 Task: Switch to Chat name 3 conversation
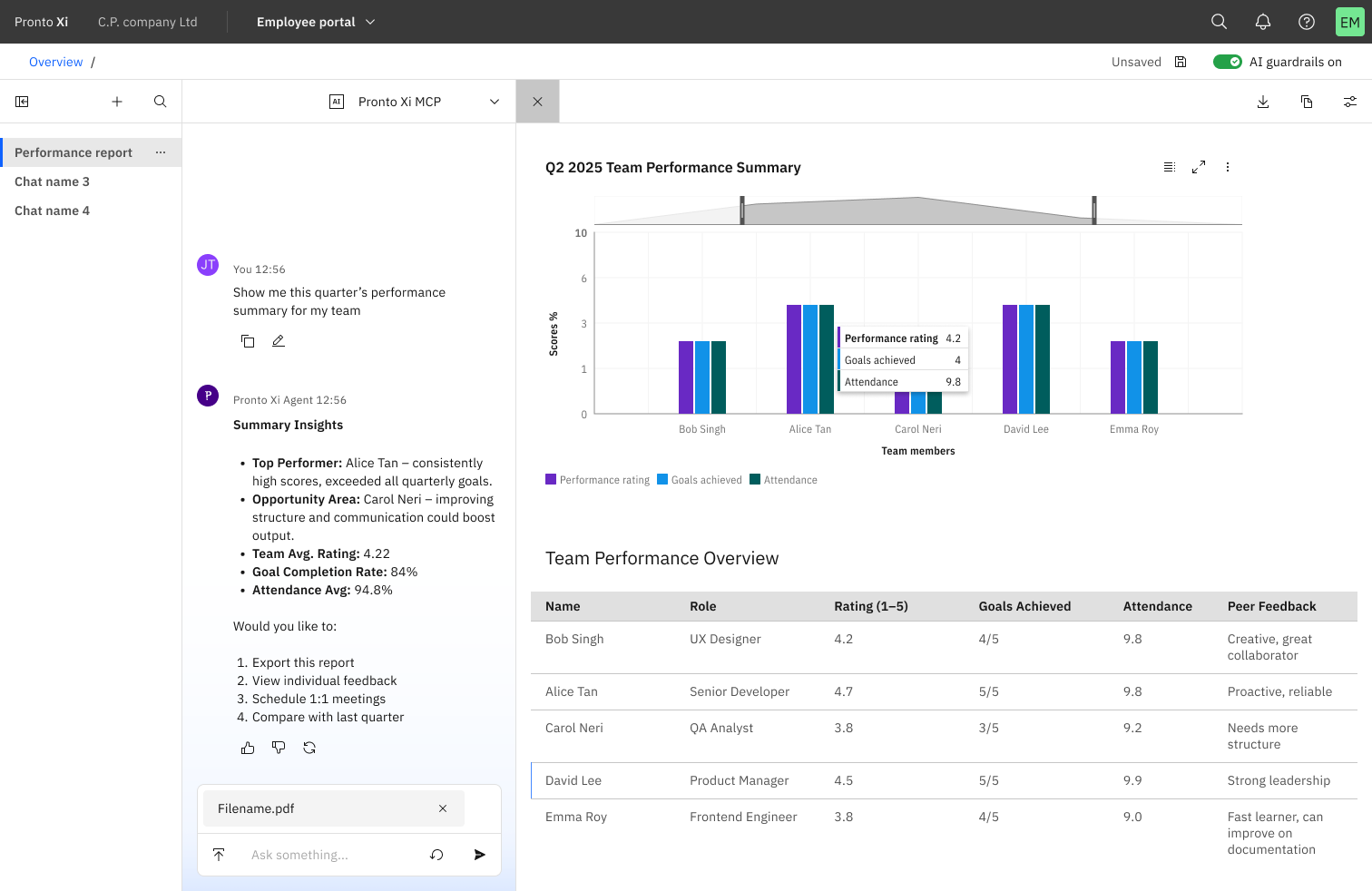52,181
